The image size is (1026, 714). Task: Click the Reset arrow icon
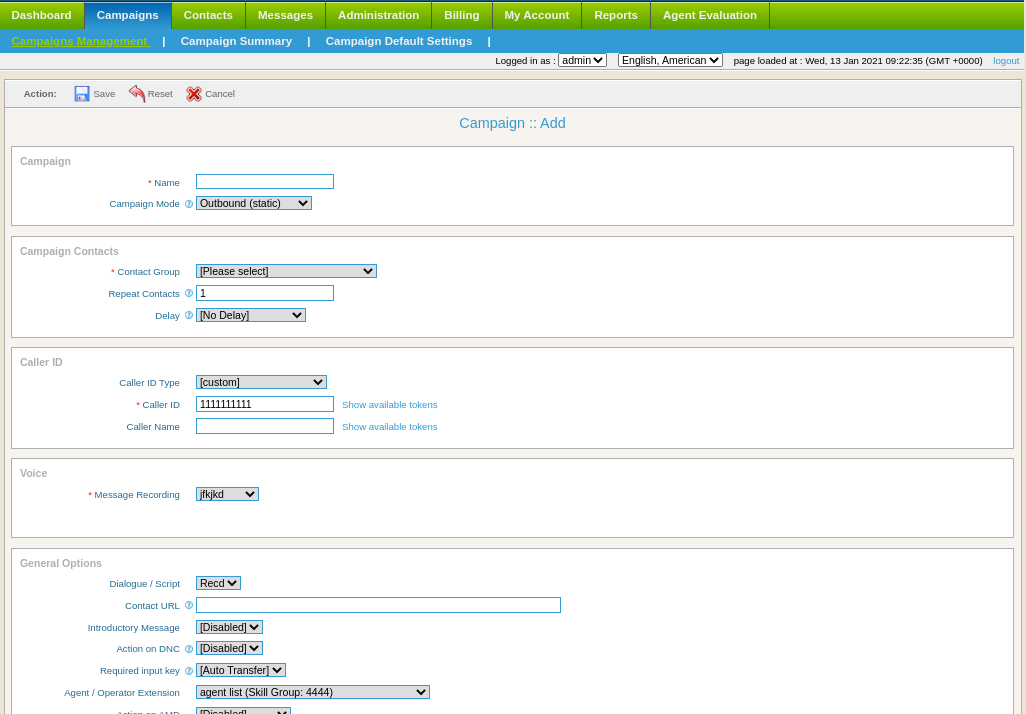[137, 94]
